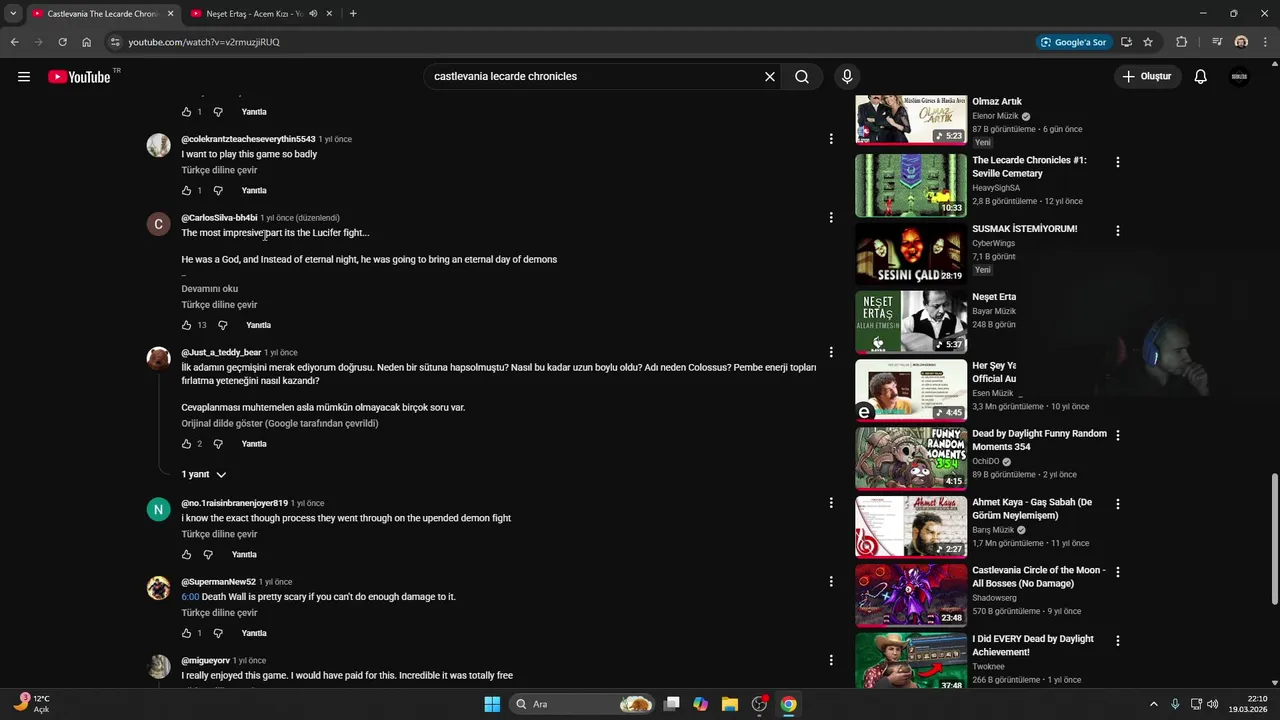1280x720 pixels.
Task: Open @migueyorv channel link
Action: [x=205, y=661]
